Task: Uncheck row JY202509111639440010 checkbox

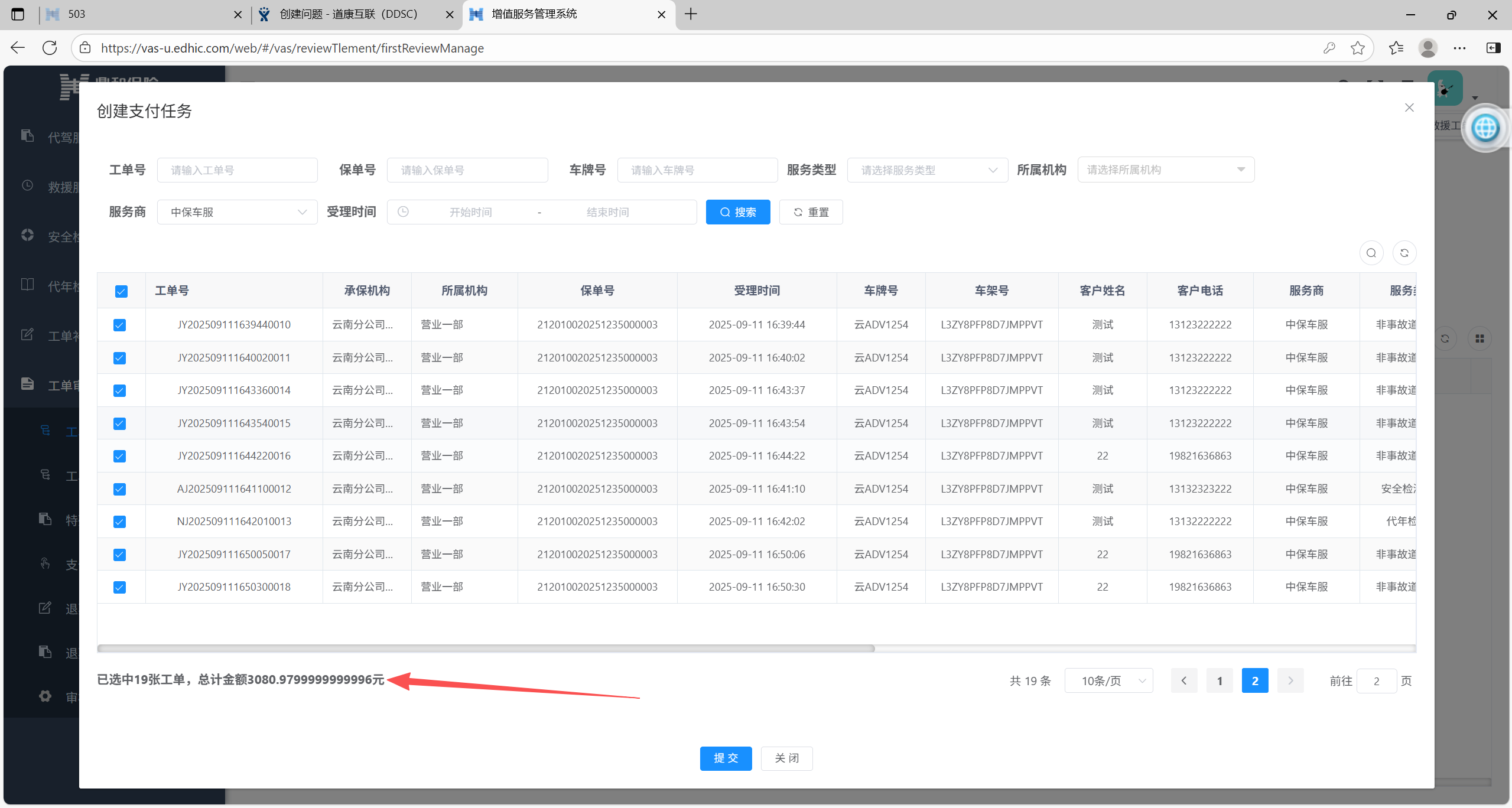Action: tap(119, 325)
